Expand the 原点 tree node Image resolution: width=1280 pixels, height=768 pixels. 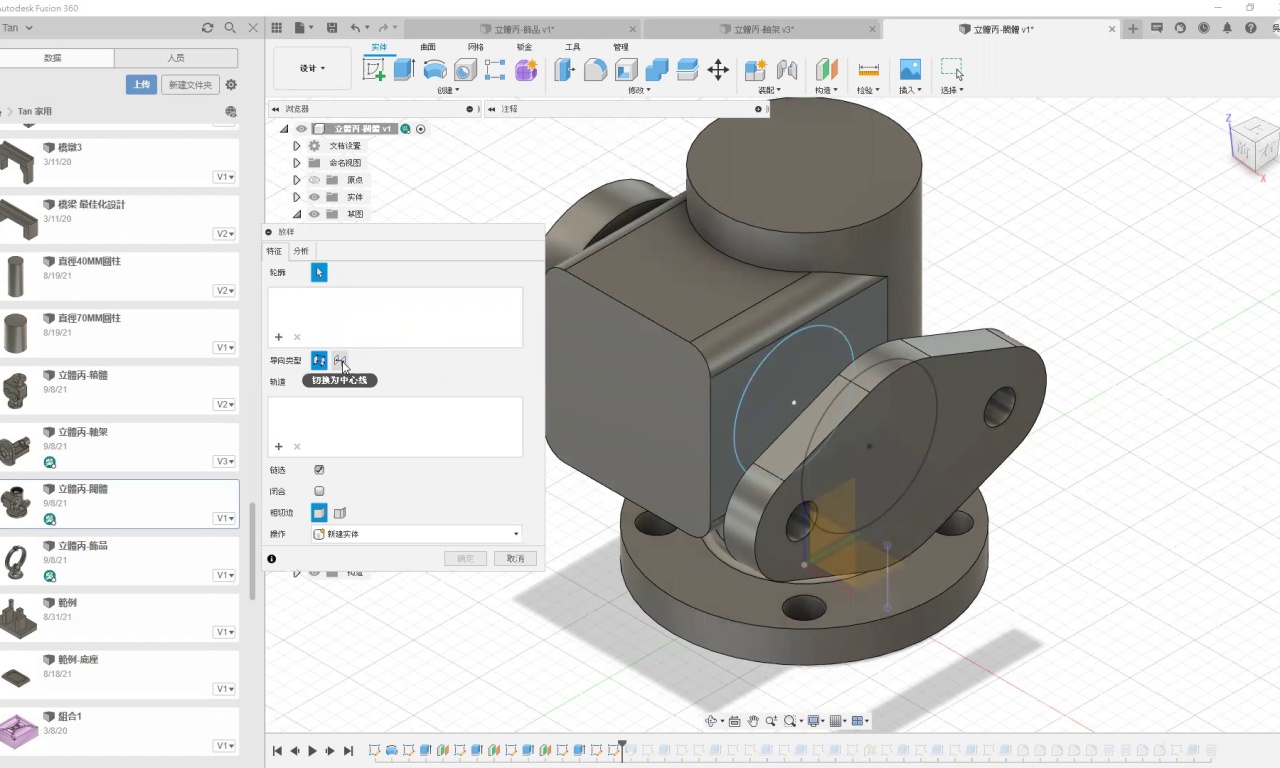point(297,180)
